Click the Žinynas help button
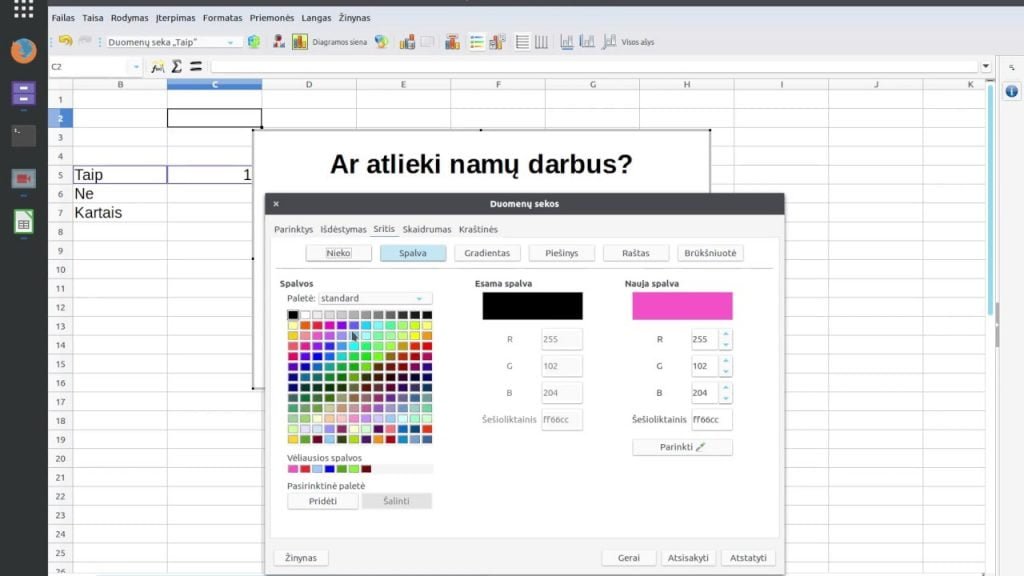This screenshot has width=1024, height=576. click(300, 558)
